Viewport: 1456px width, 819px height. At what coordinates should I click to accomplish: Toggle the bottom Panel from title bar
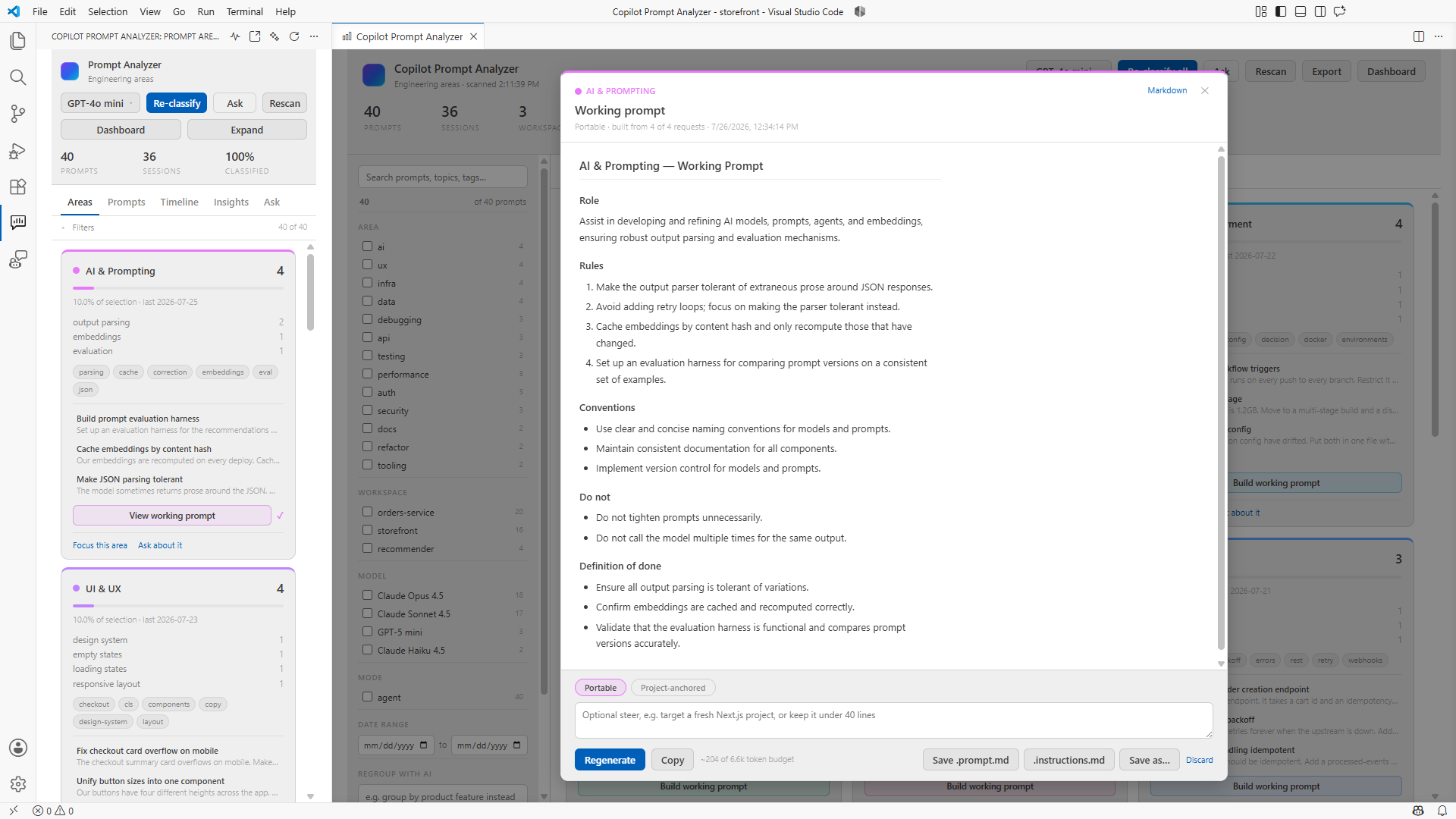(1301, 11)
